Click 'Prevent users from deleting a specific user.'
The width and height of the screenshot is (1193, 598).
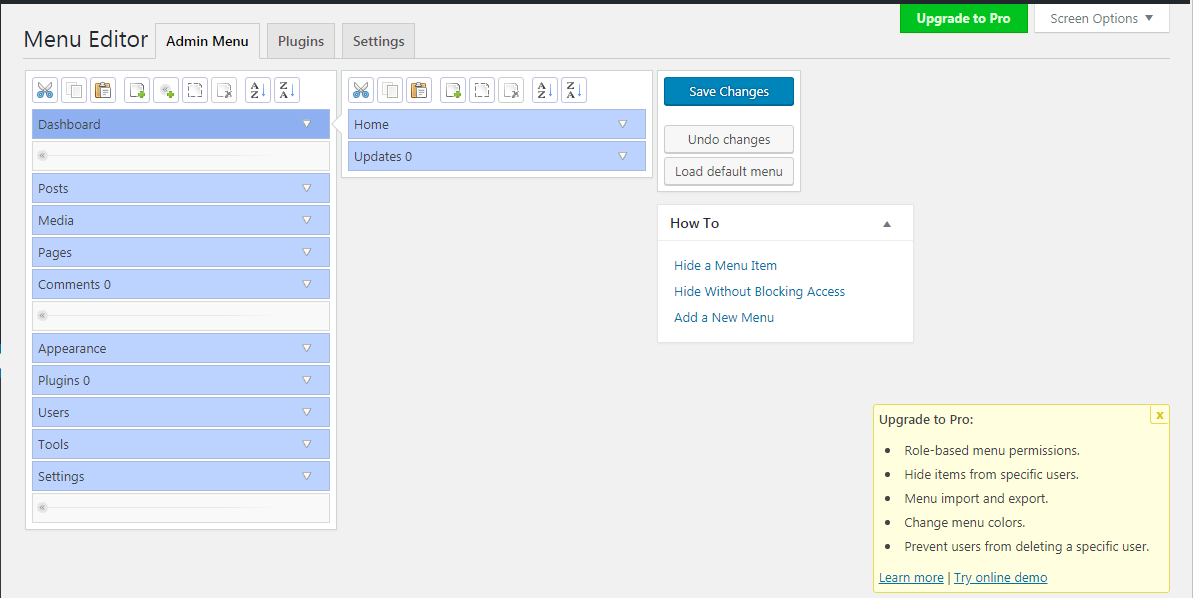coord(1026,546)
